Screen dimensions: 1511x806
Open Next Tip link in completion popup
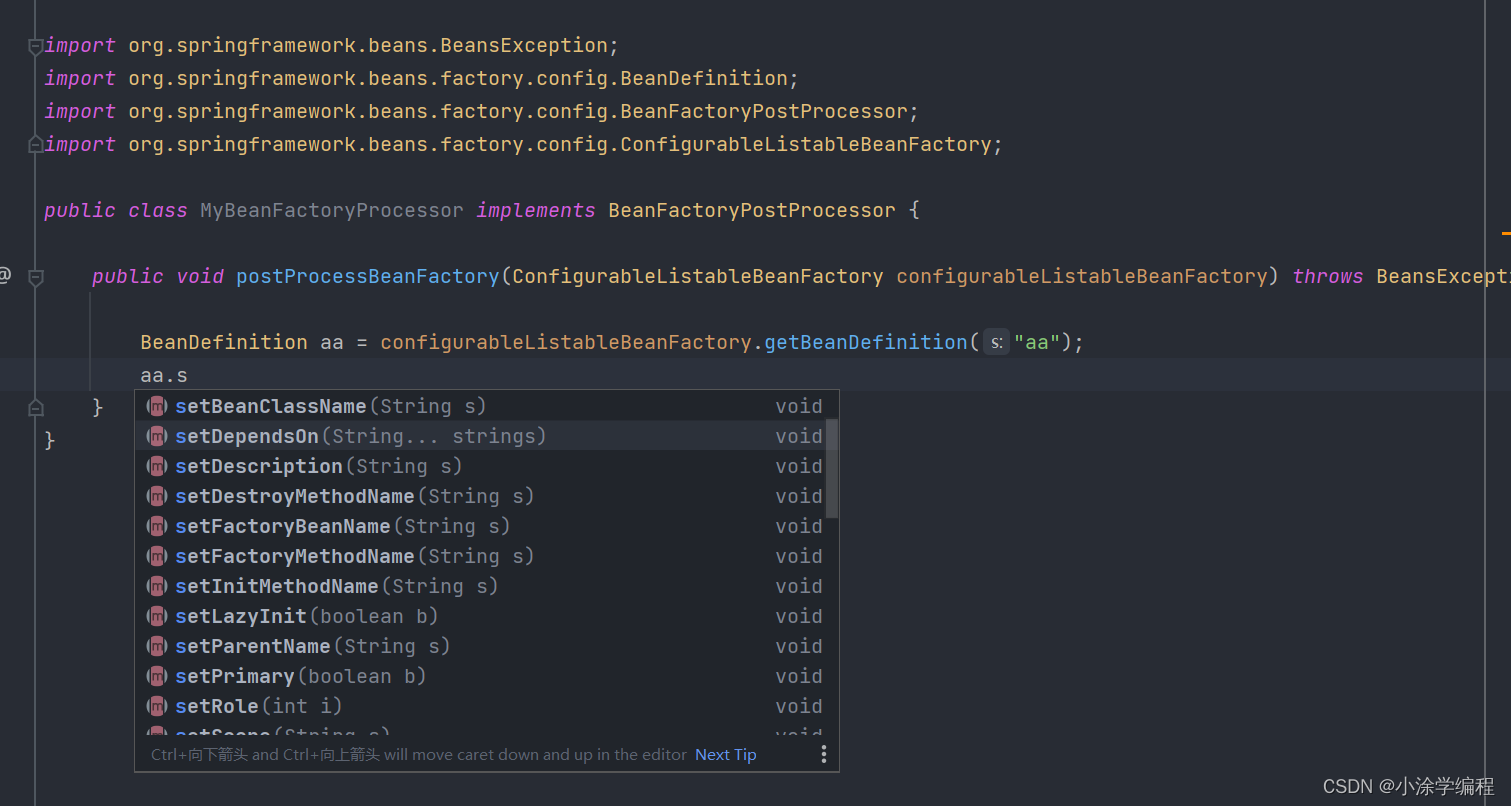coord(725,755)
